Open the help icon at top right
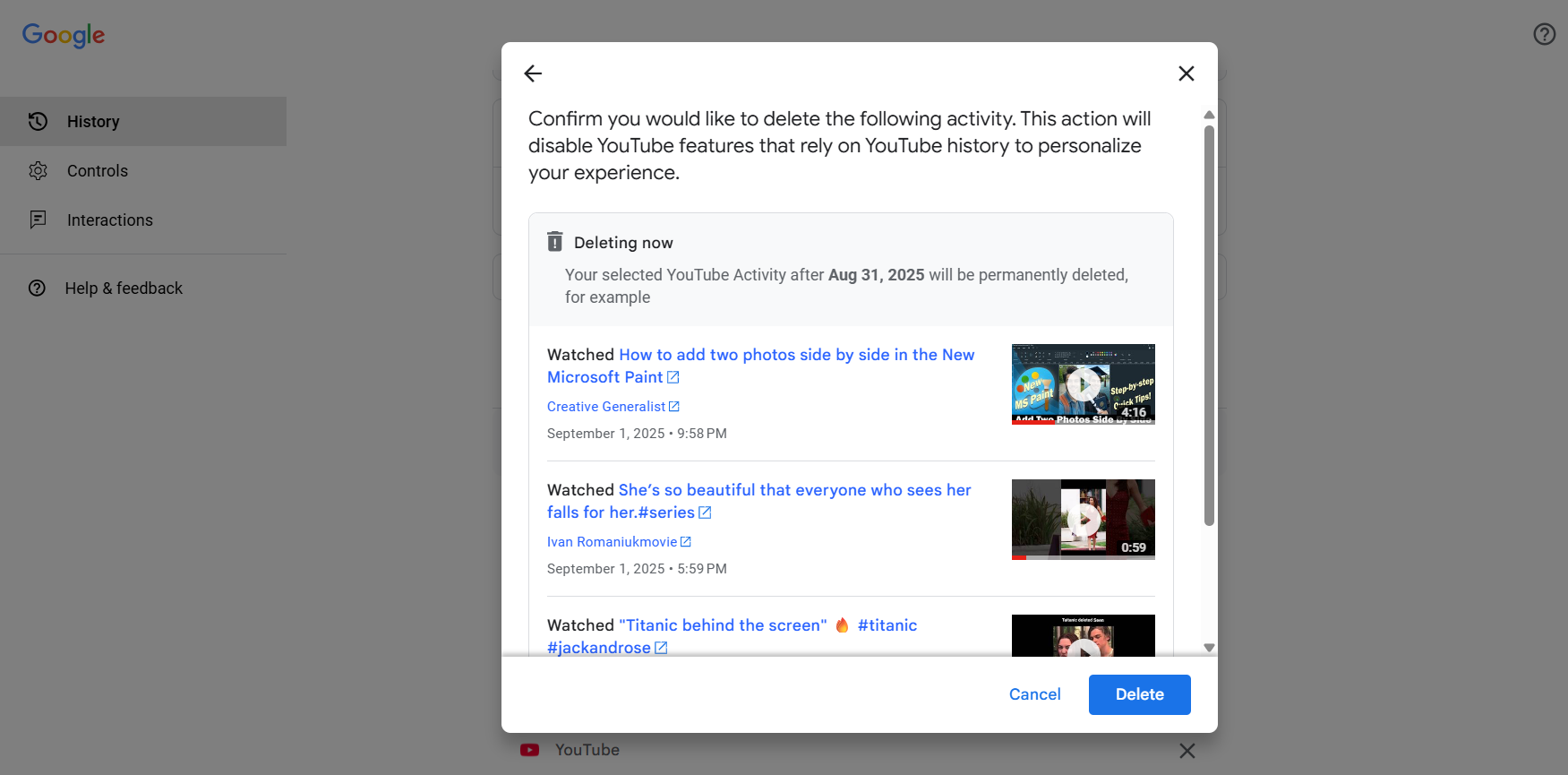1568x775 pixels. (x=1545, y=34)
